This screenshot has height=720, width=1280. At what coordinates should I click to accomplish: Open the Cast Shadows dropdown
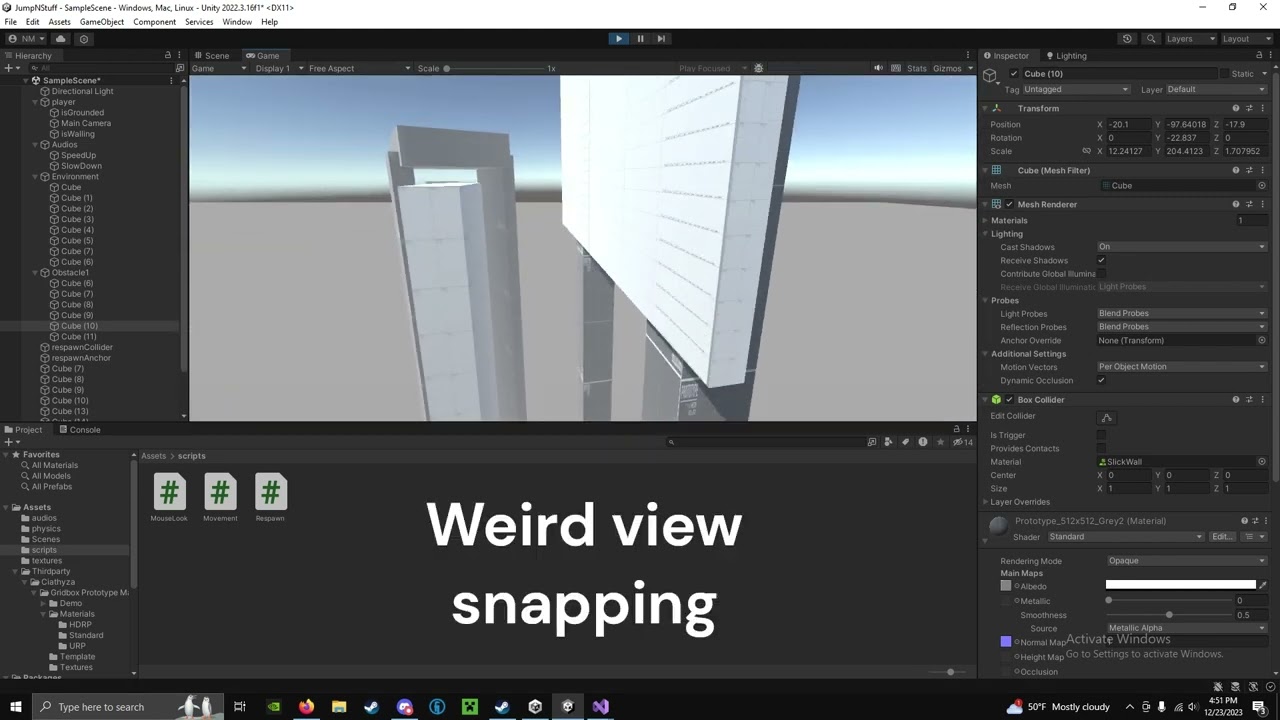(1182, 247)
